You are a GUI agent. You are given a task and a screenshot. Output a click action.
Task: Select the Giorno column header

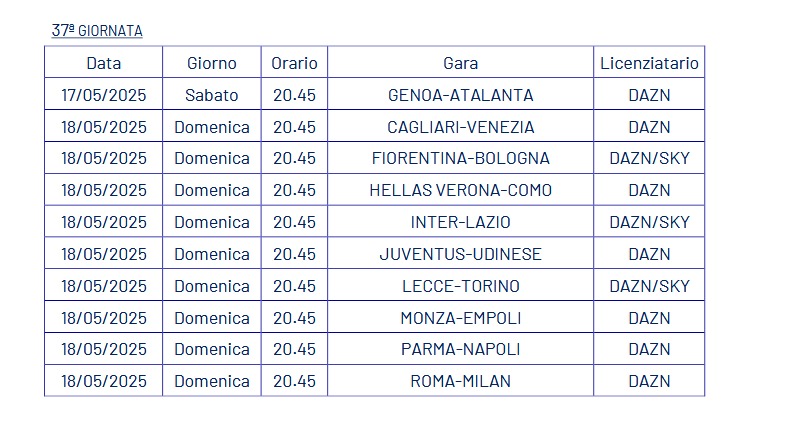pos(212,63)
